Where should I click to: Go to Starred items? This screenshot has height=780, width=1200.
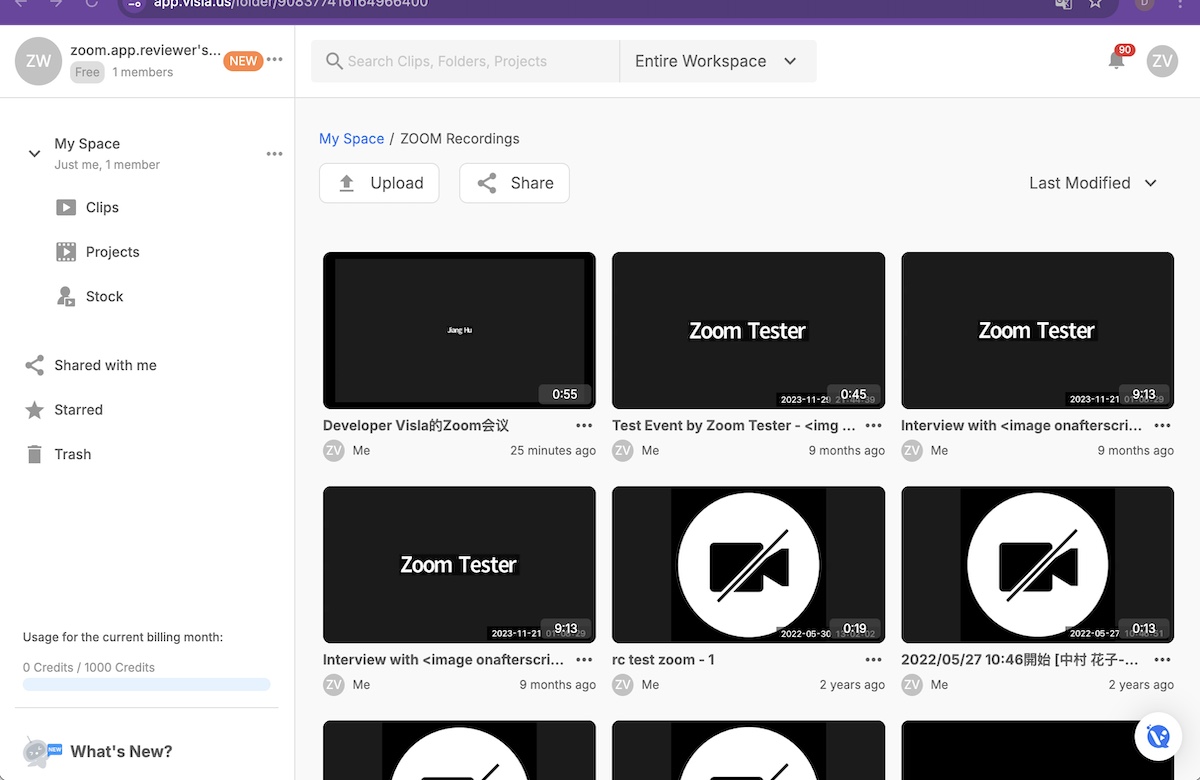78,409
